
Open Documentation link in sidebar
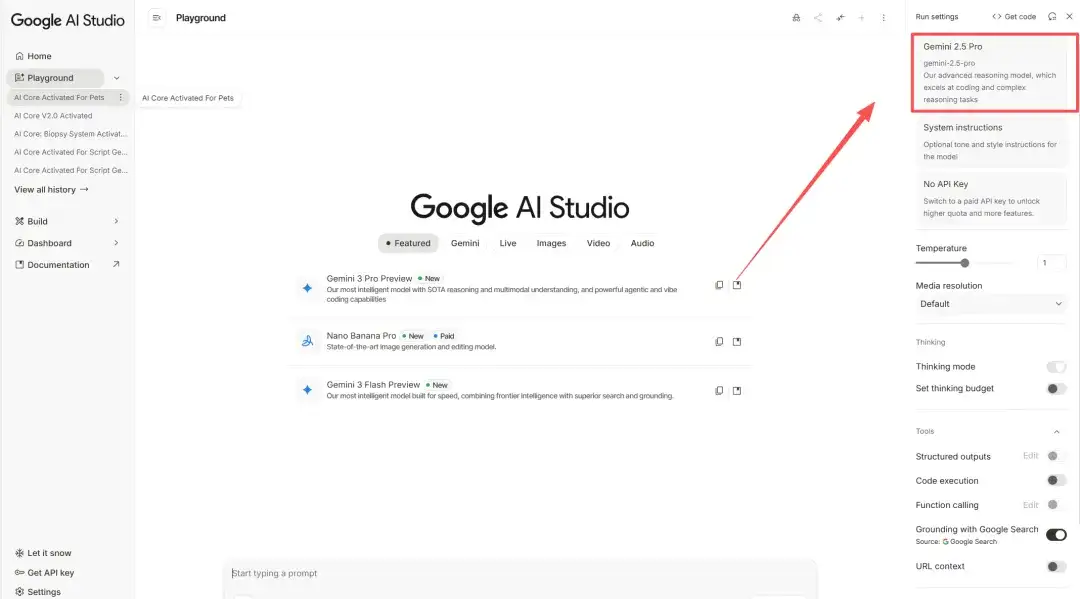tap(58, 264)
